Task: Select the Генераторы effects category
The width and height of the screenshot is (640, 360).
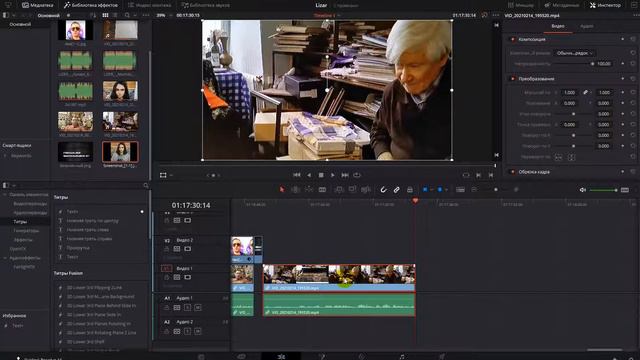Action: click(x=26, y=231)
